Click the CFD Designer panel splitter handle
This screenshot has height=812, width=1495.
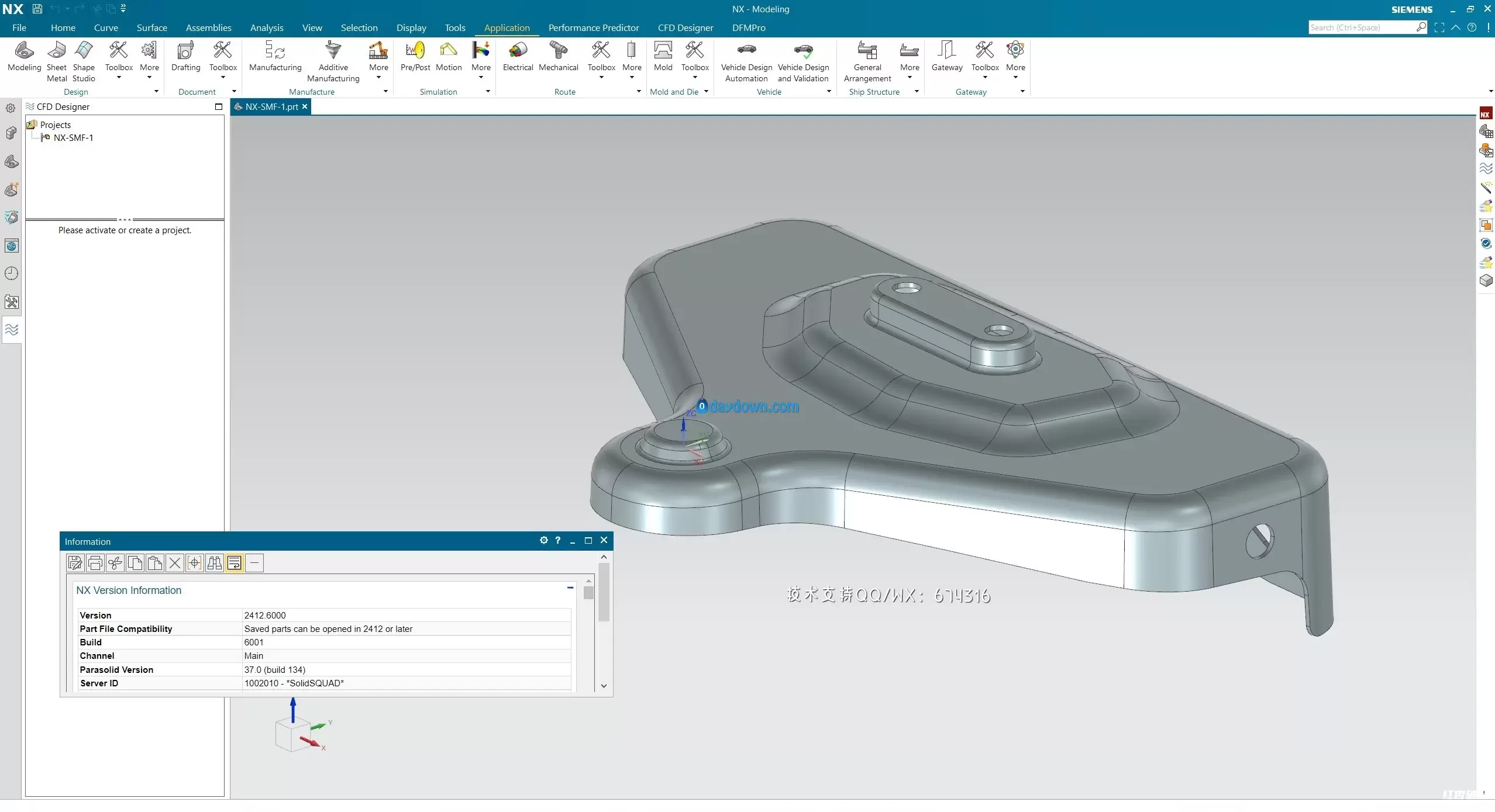point(125,220)
